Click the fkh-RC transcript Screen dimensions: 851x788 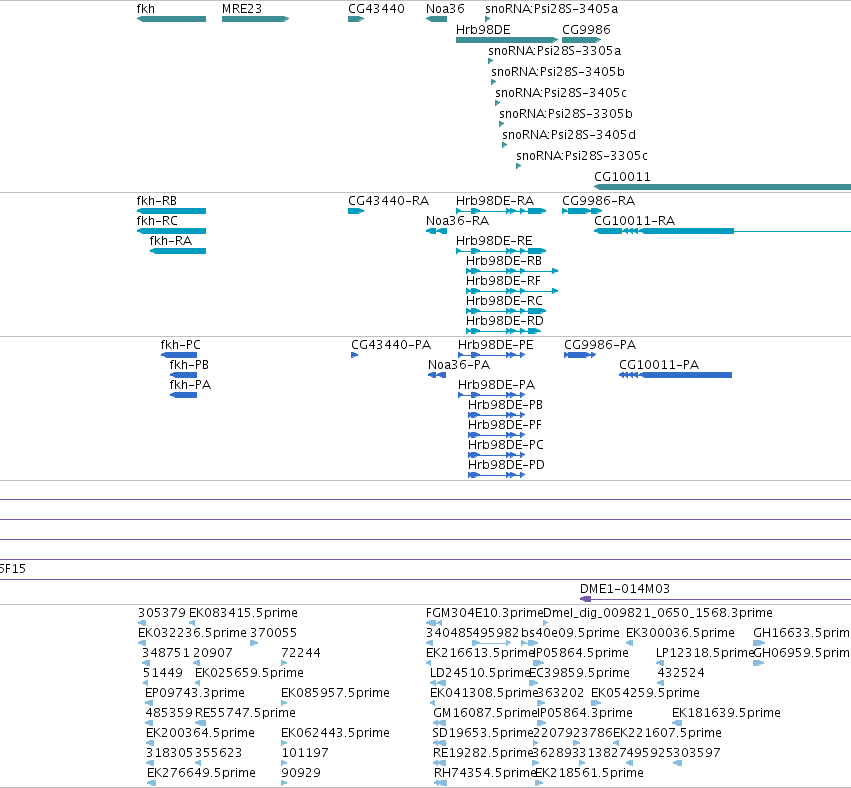coord(172,231)
